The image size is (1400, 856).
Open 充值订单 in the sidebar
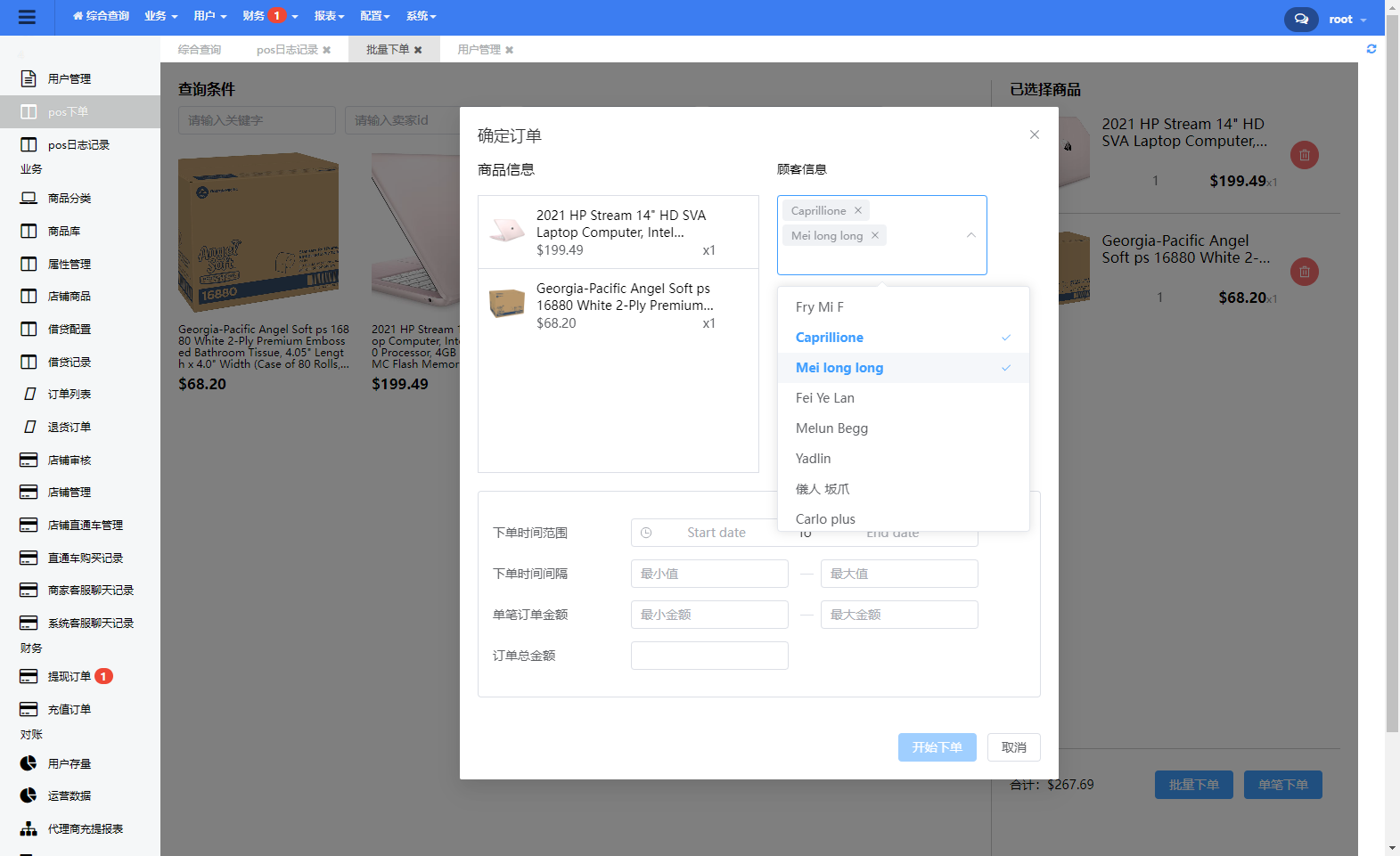(x=80, y=709)
